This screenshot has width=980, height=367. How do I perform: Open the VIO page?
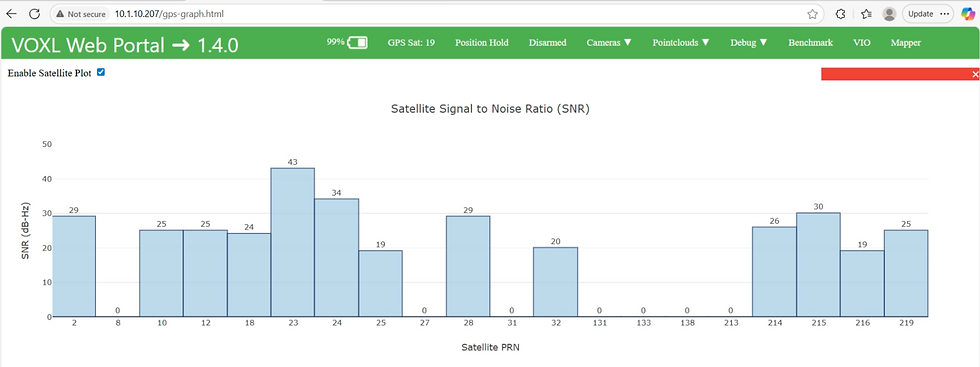(861, 43)
